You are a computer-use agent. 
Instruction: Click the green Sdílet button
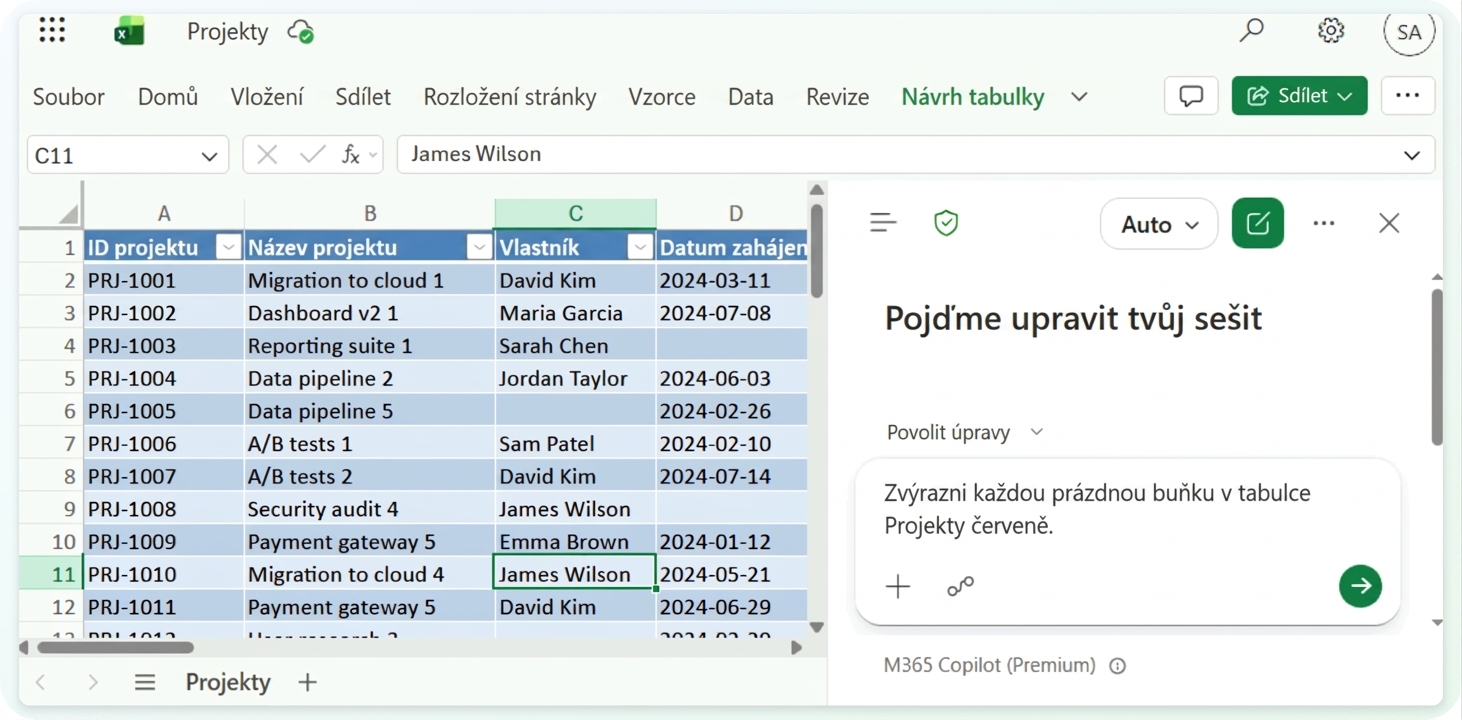1299,96
